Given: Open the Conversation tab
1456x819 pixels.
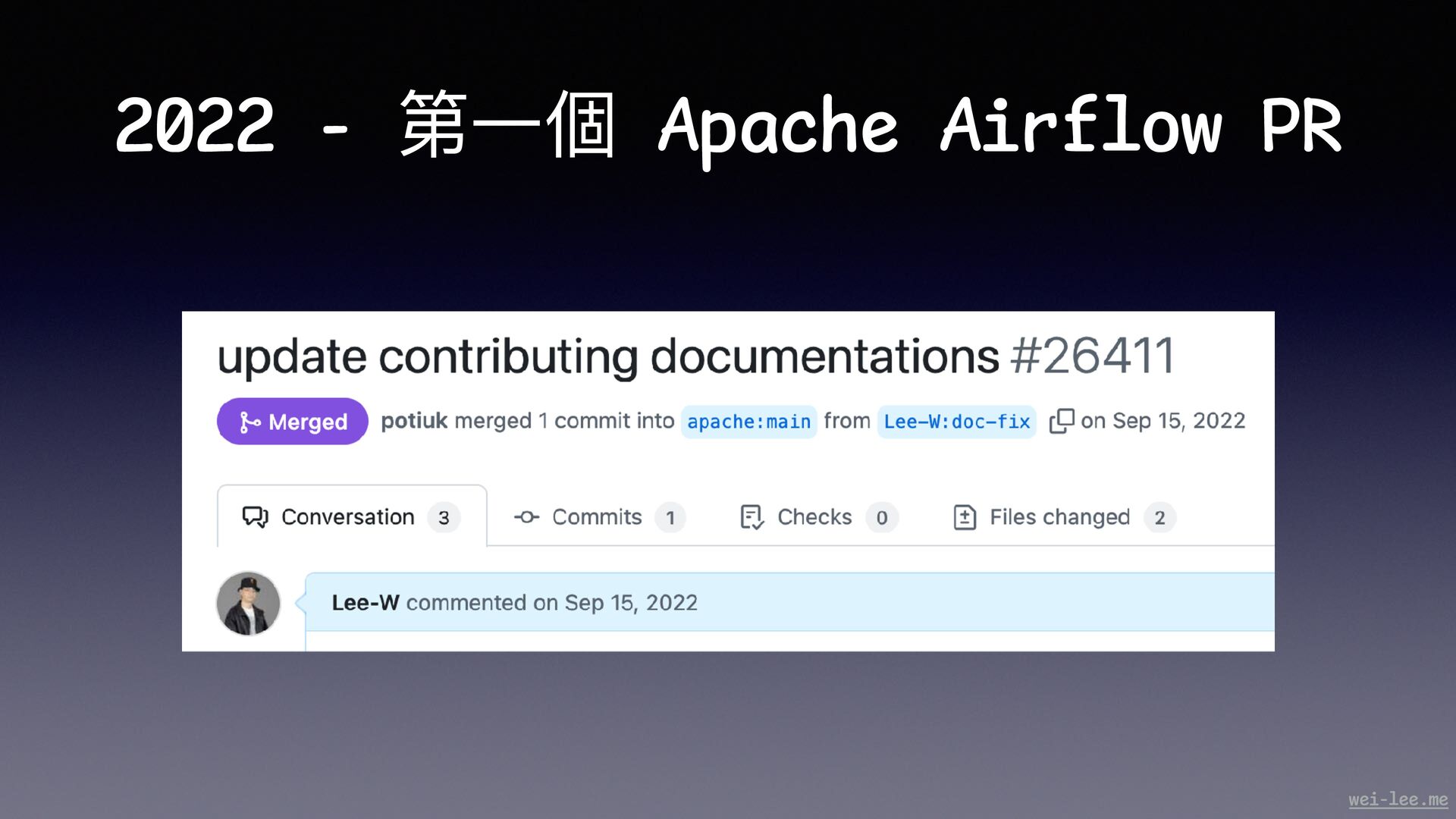Looking at the screenshot, I should [x=347, y=517].
